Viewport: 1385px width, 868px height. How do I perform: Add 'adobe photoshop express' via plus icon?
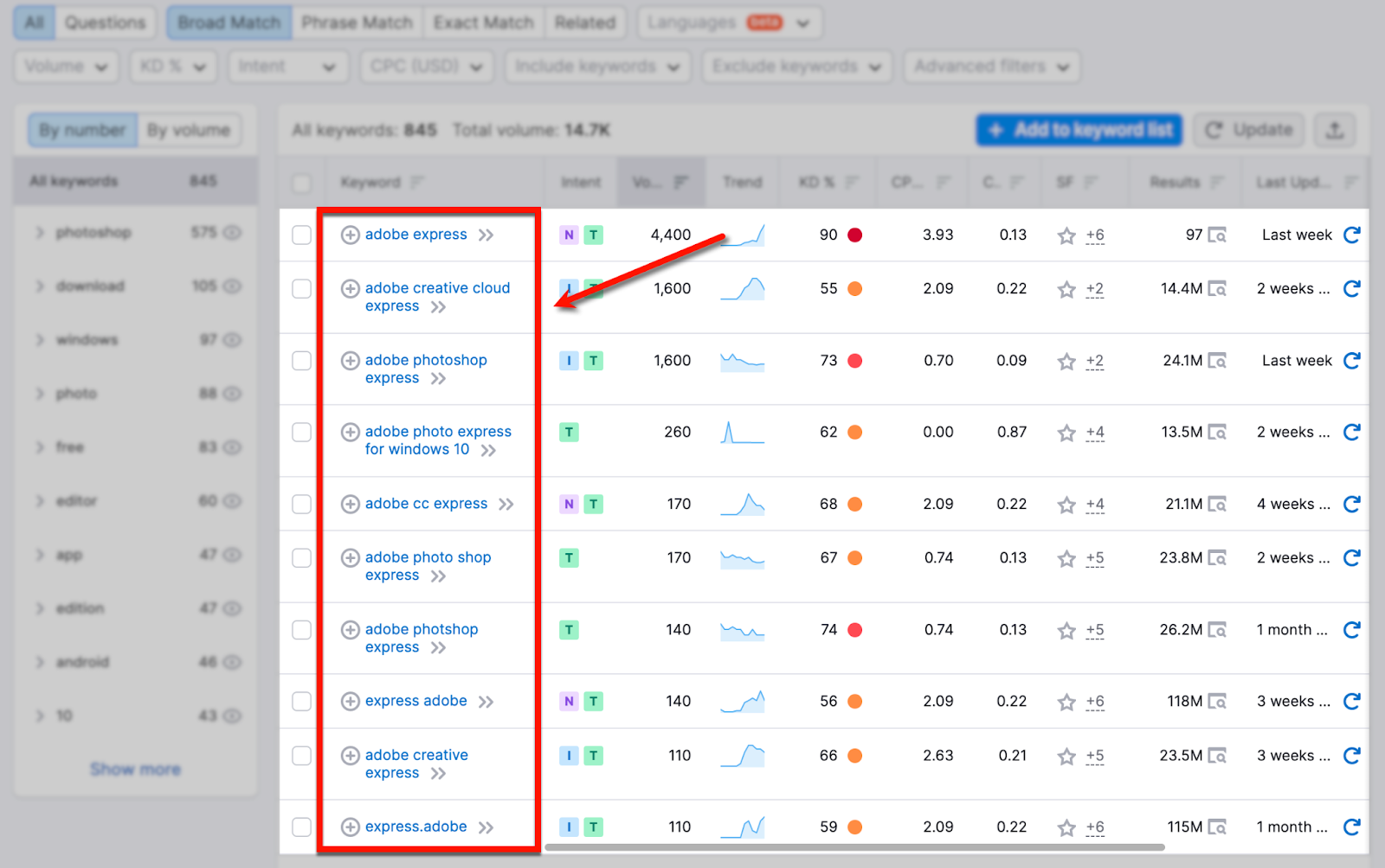click(x=350, y=360)
